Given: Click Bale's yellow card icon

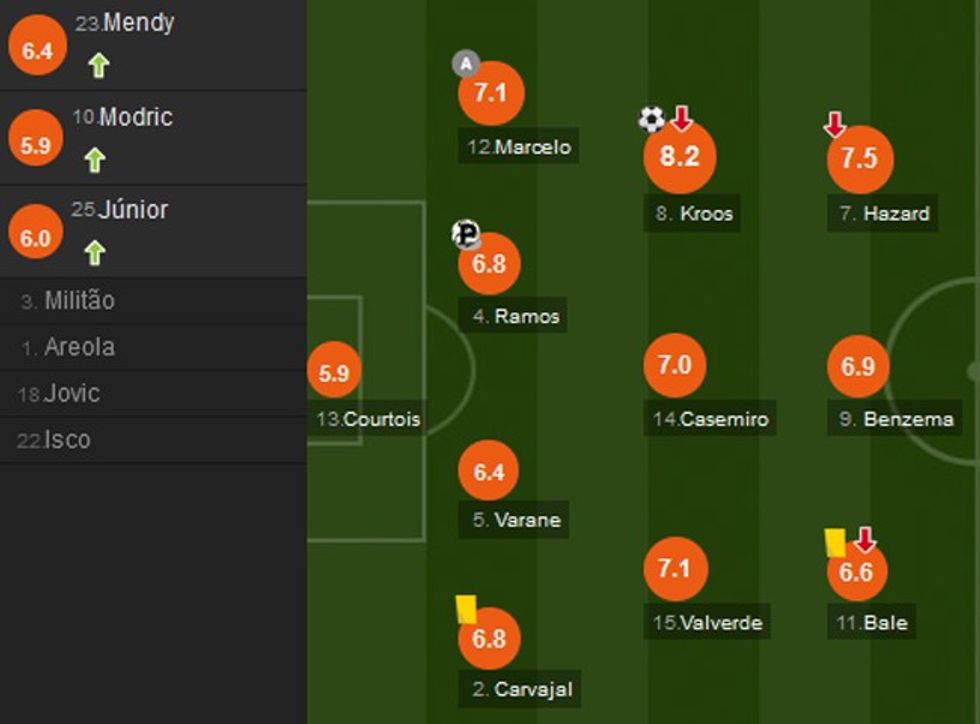Looking at the screenshot, I should pyautogui.click(x=835, y=542).
